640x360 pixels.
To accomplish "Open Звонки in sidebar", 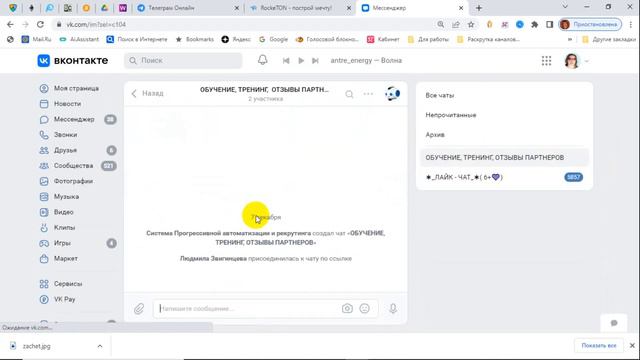I will (x=58, y=135).
